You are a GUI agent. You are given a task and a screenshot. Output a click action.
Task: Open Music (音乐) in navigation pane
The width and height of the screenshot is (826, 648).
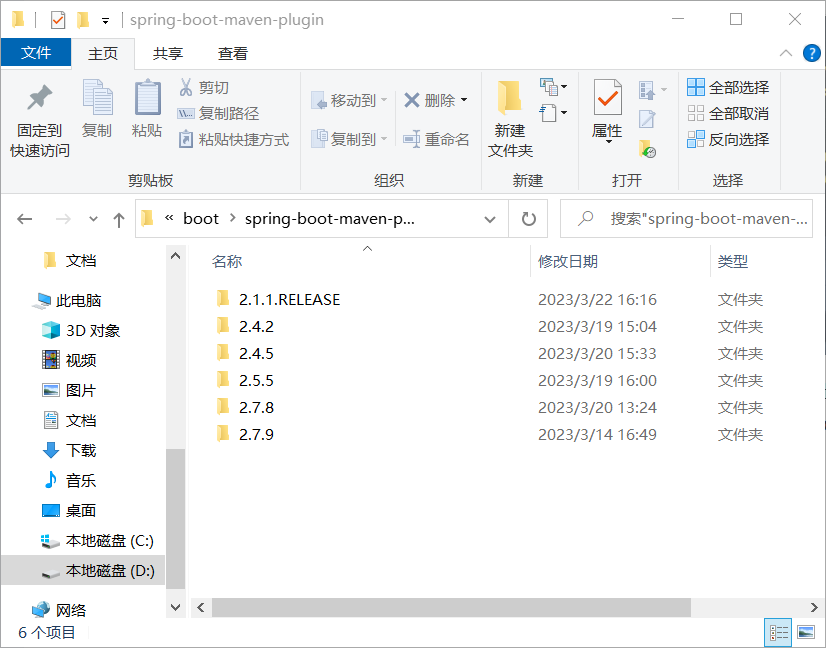(x=70, y=480)
